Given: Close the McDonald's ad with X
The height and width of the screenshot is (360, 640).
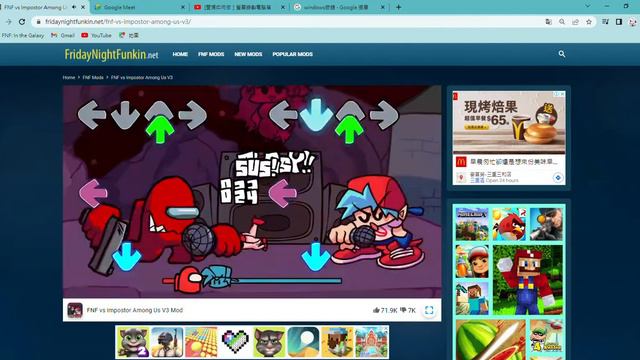Looking at the screenshot, I should coord(562,94).
